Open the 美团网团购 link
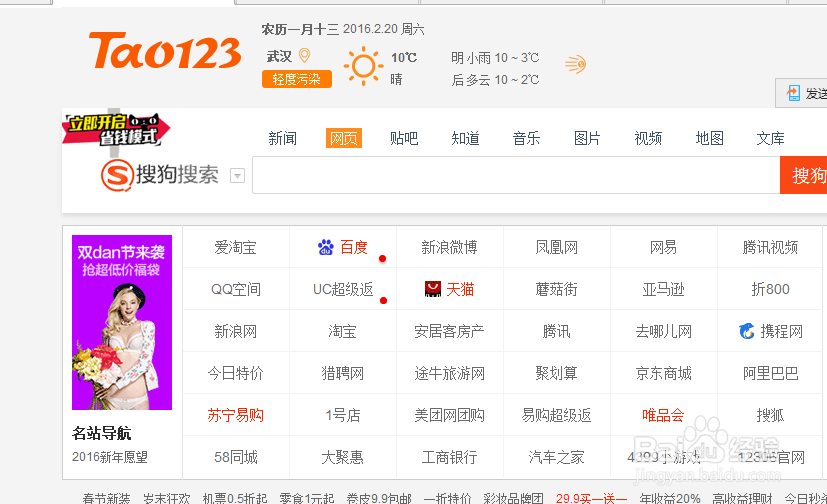 point(449,415)
